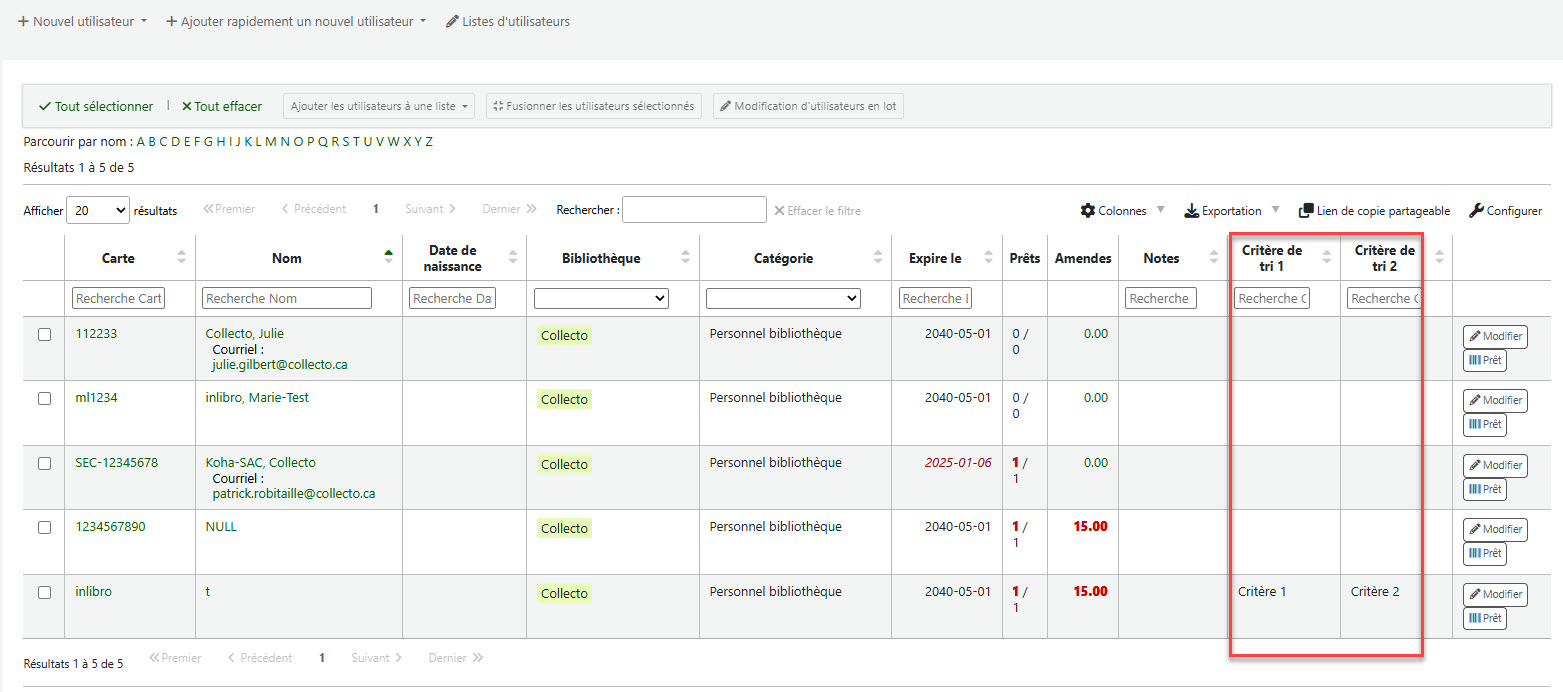The image size is (1563, 692).
Task: Expand the Bibliothèque filter dropdown
Action: [x=601, y=298]
